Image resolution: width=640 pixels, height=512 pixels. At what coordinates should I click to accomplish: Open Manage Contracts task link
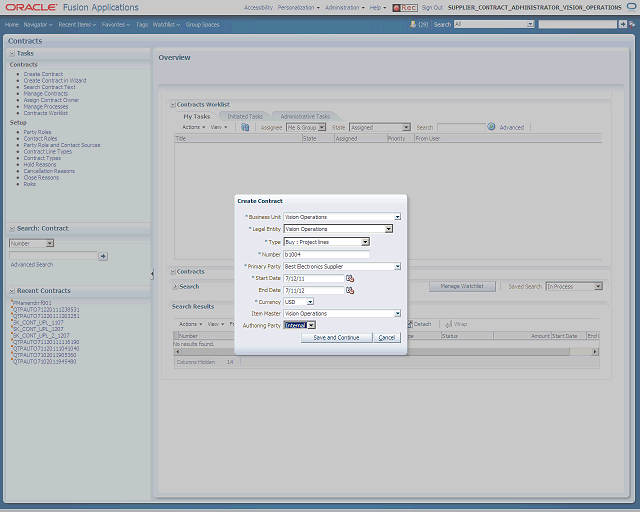pyautogui.click(x=46, y=94)
